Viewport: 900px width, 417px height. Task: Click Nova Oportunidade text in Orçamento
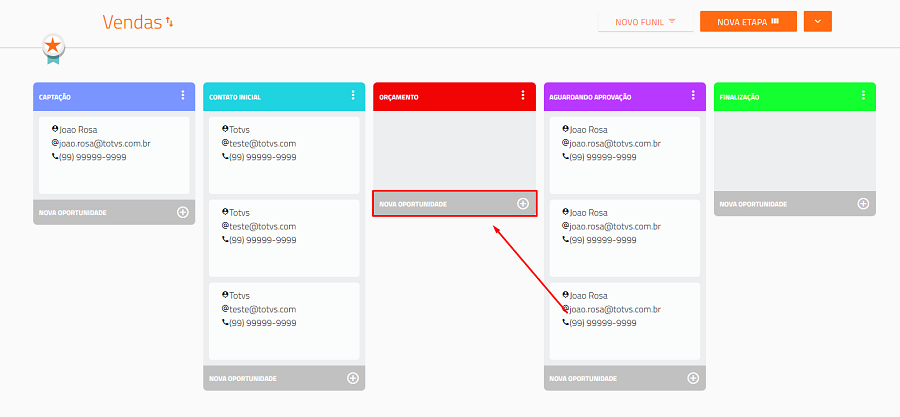tap(413, 204)
